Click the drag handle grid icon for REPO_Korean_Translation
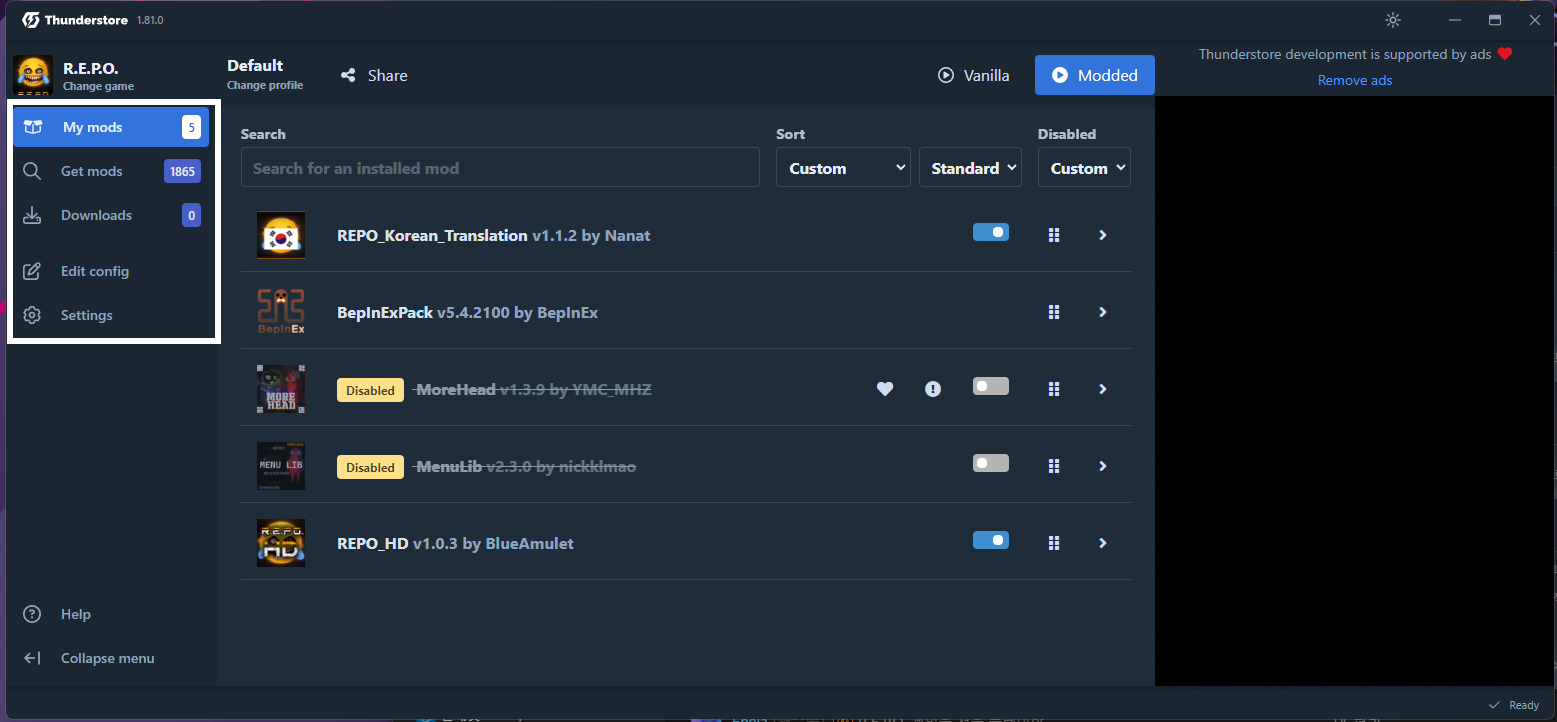 pos(1054,235)
